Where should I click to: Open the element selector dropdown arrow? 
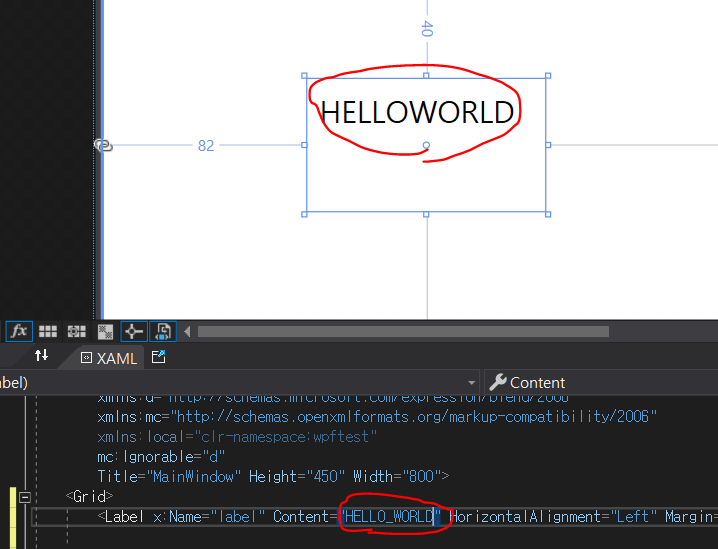pyautogui.click(x=472, y=383)
